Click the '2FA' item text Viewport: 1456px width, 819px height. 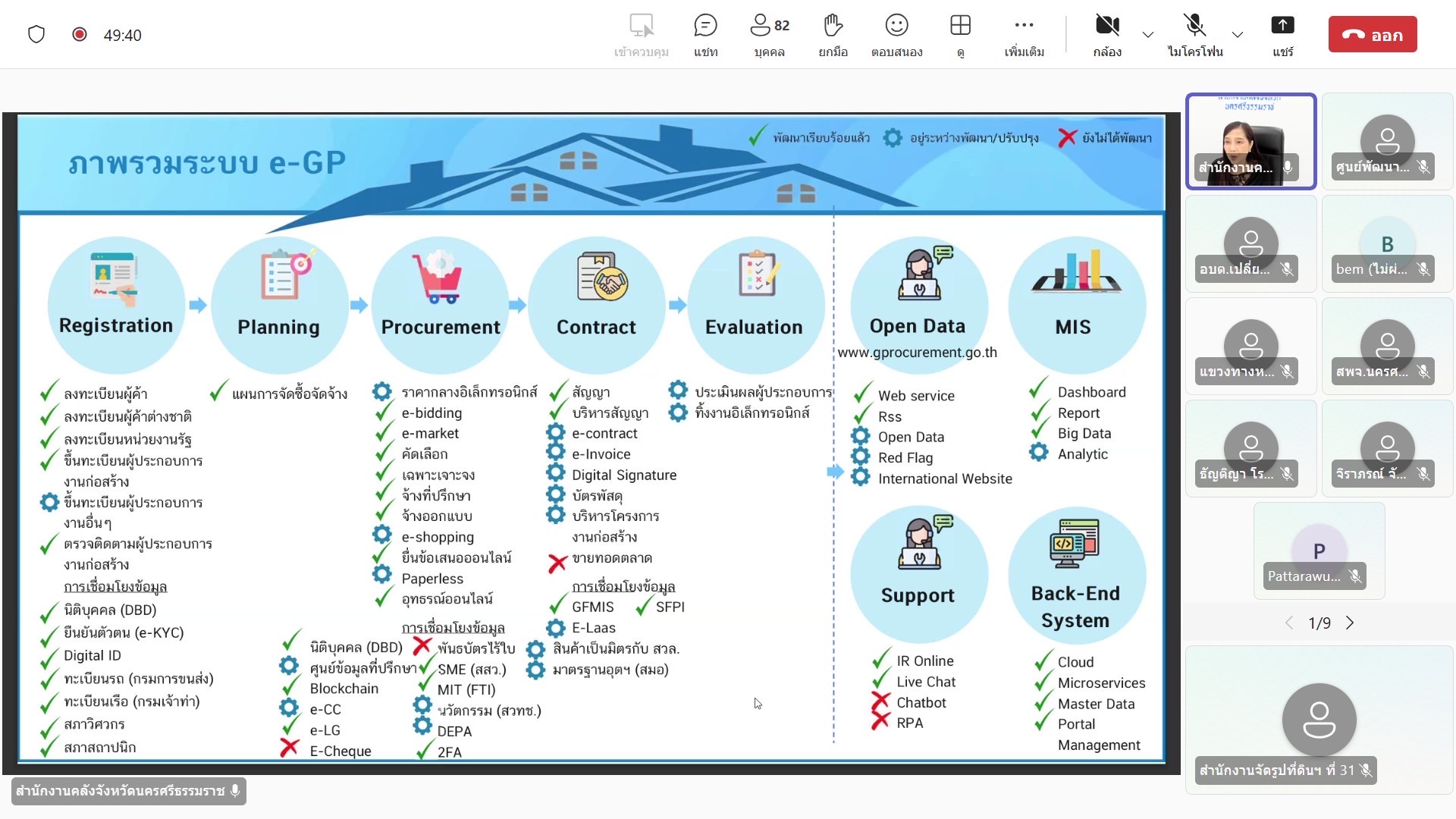[x=449, y=752]
